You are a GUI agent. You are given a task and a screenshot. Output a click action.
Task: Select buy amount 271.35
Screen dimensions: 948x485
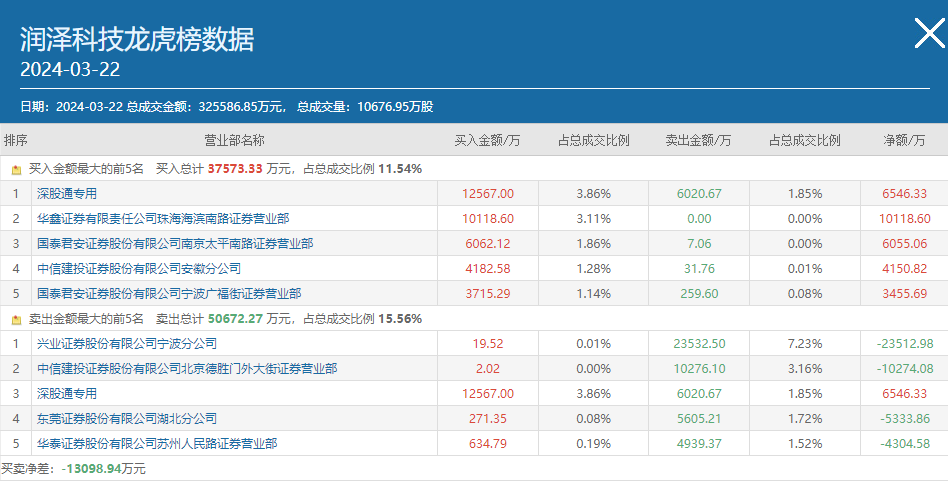[x=488, y=418]
